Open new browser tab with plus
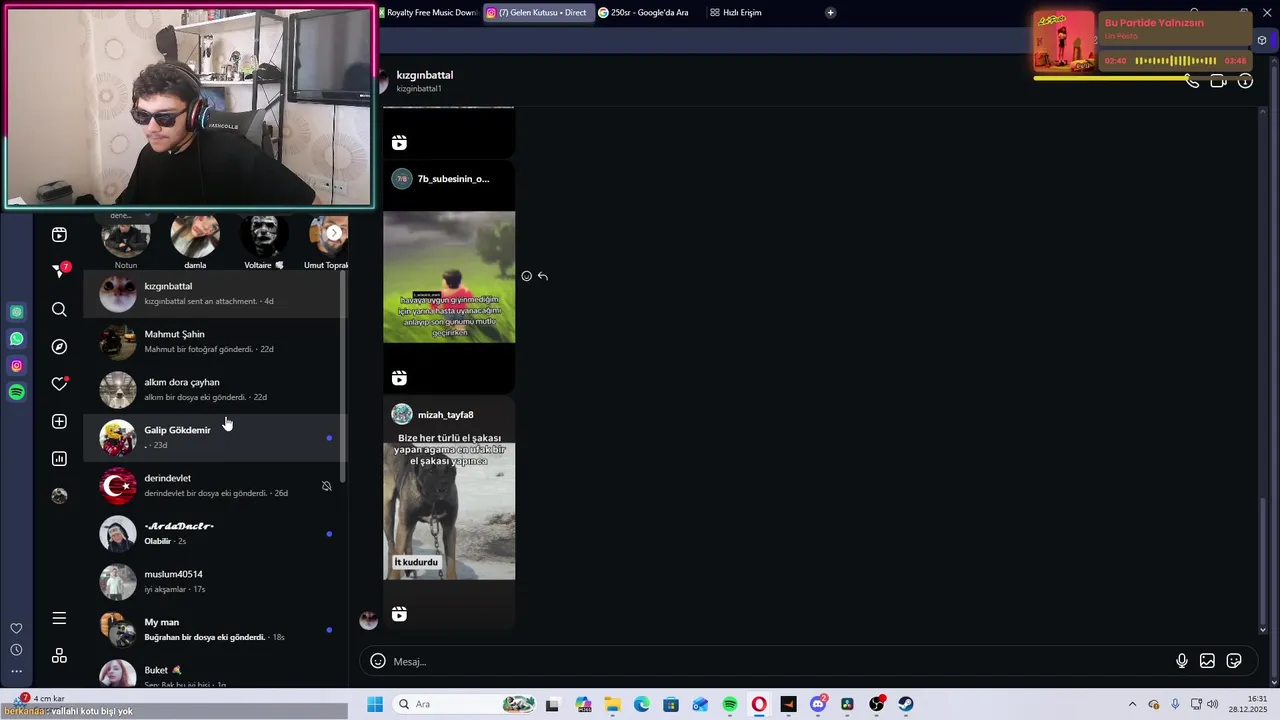Viewport: 1280px width, 720px height. click(830, 12)
